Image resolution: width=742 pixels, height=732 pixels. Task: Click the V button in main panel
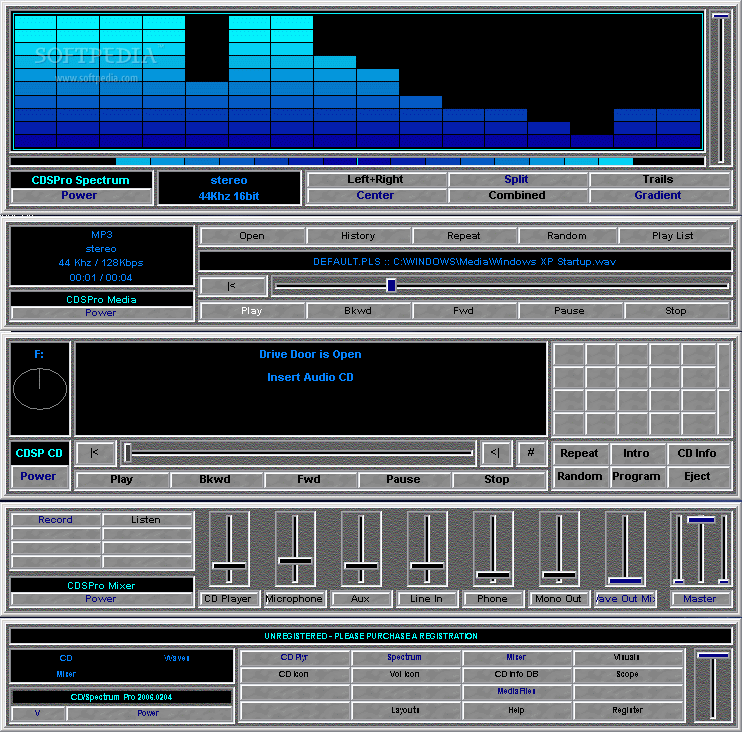pos(38,713)
